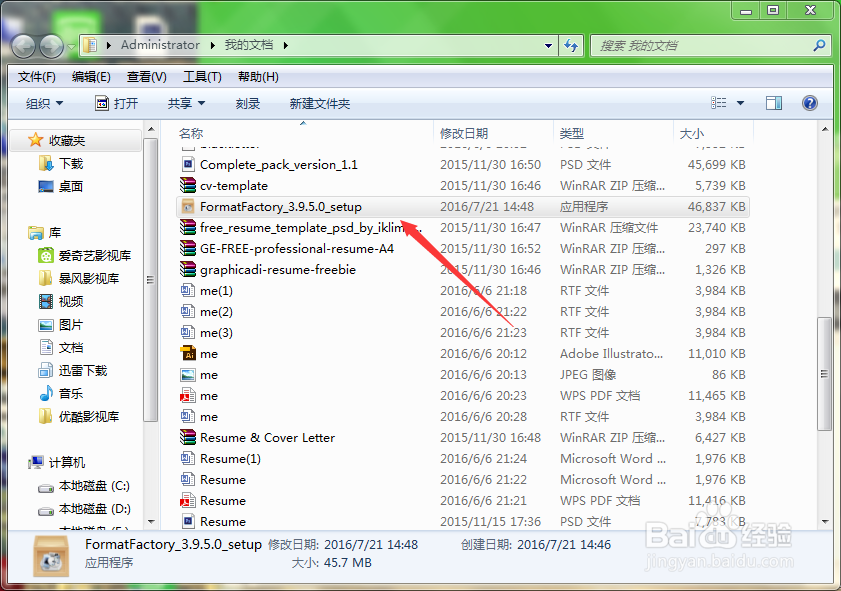Select the 库 tree item
The image size is (841, 591).
(45, 232)
